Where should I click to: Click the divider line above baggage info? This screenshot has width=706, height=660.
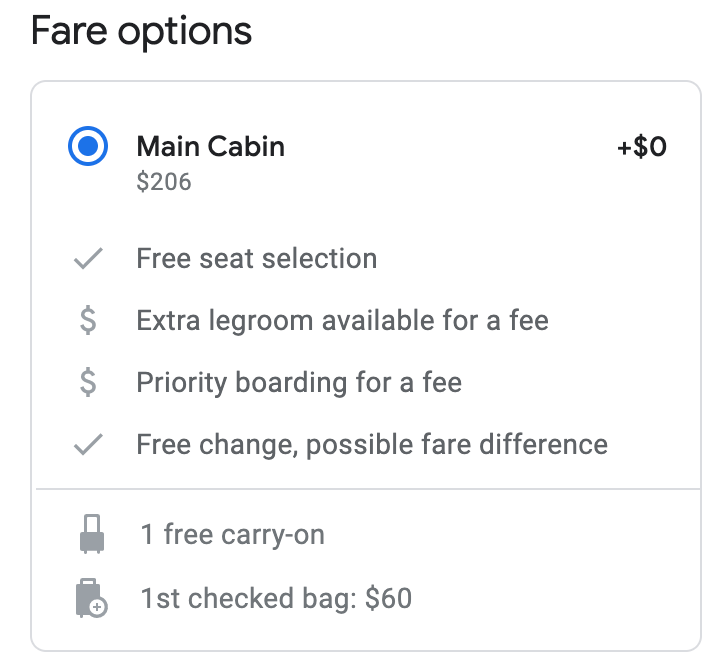(x=368, y=488)
